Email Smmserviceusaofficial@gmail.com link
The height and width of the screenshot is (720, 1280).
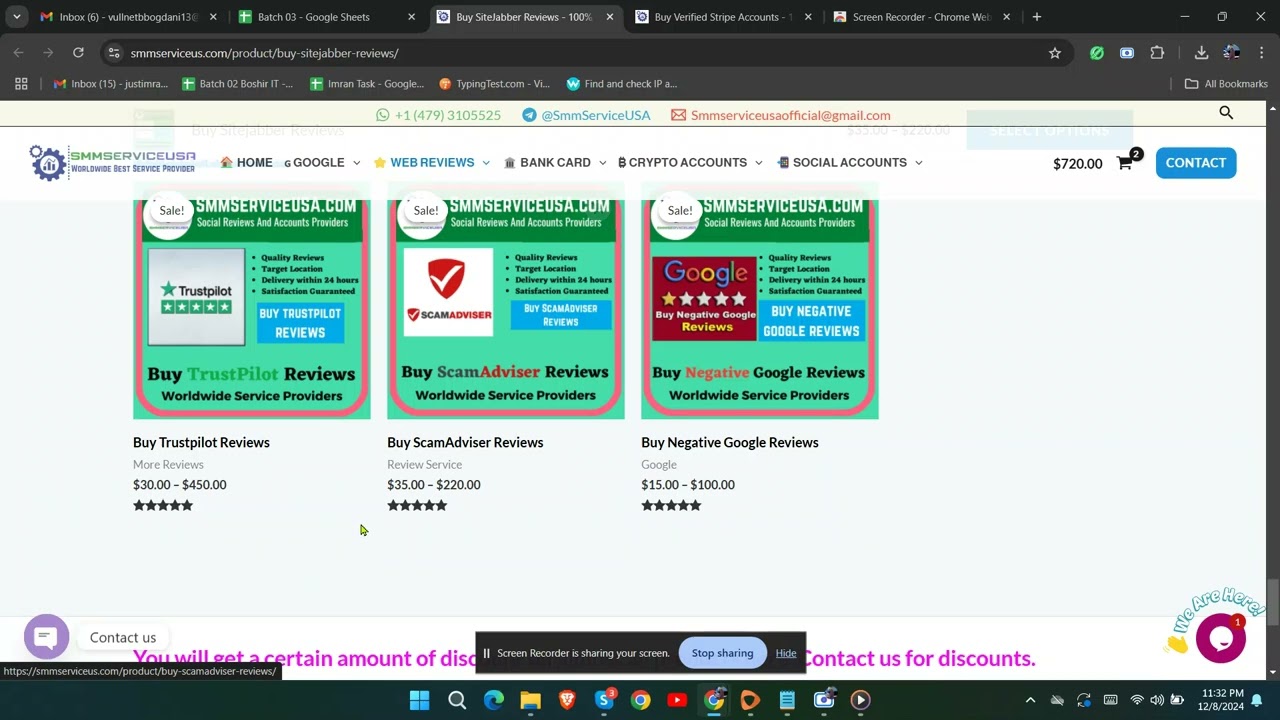coord(781,115)
